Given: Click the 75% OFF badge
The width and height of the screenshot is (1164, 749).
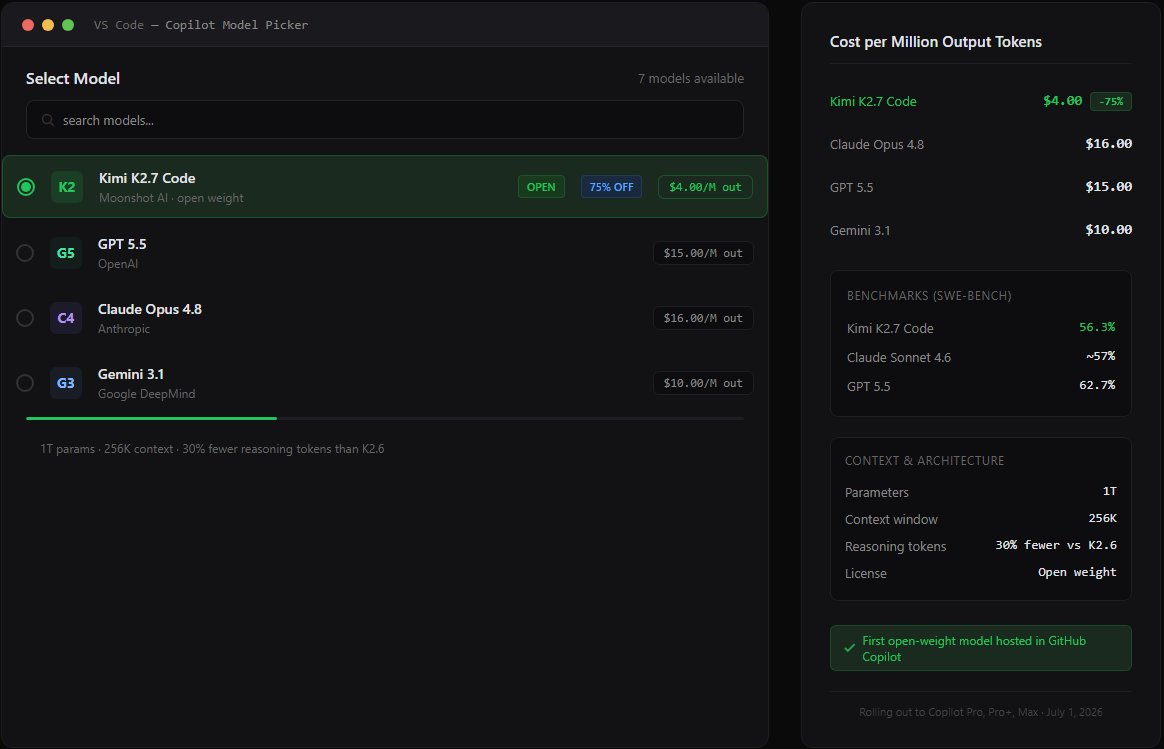Looking at the screenshot, I should point(611,187).
